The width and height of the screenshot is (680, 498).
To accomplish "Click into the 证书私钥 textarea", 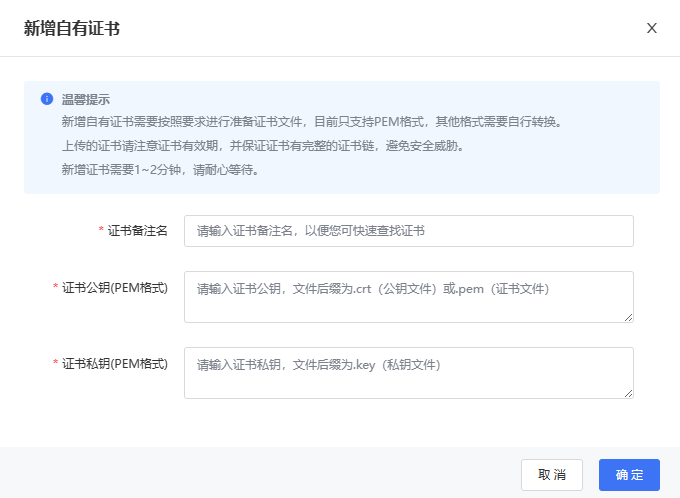I will pyautogui.click(x=408, y=373).
